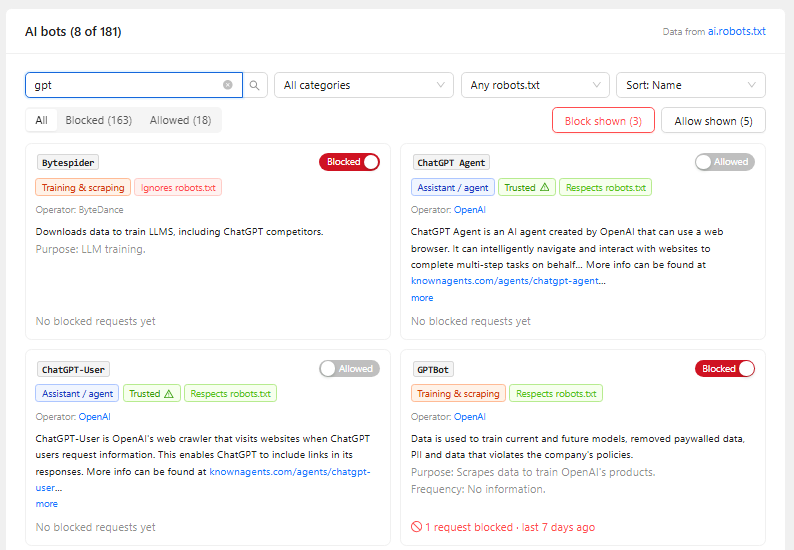Click 1 request blocked status on GPTBot
794x550 pixels.
[x=503, y=527]
